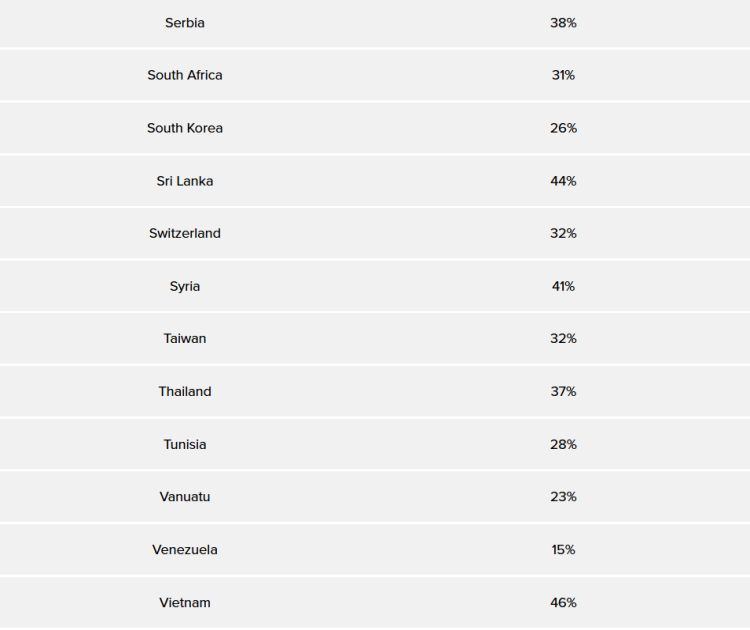Viewport: 750px width, 630px height.
Task: Click the 38% value for Serbia
Action: [563, 22]
